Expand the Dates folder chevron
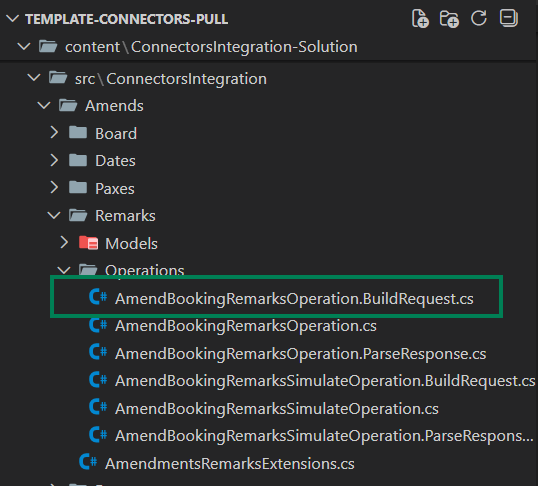Viewport: 538px width, 486px height. (x=54, y=160)
